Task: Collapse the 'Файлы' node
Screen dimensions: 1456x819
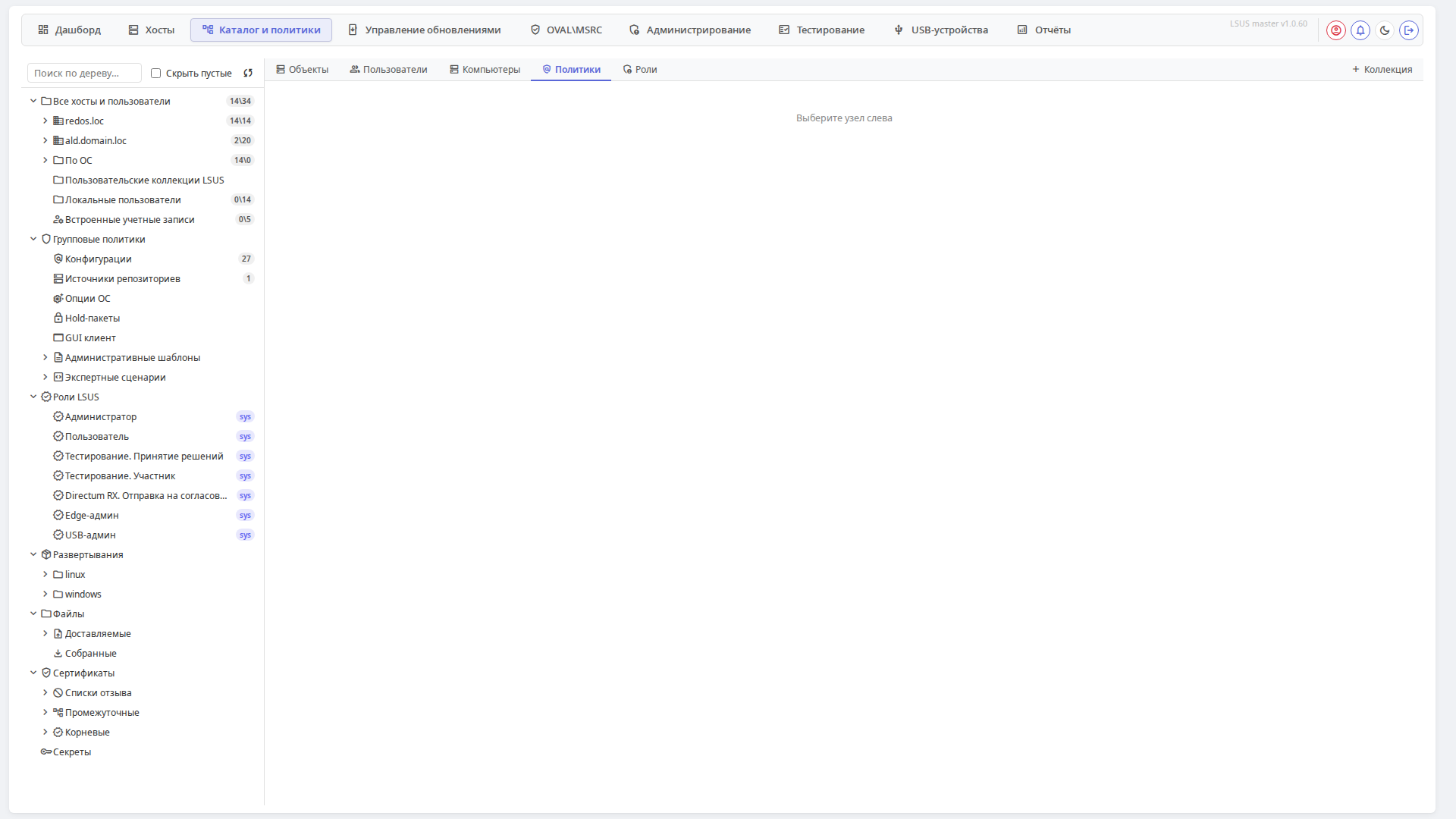Action: [x=33, y=613]
